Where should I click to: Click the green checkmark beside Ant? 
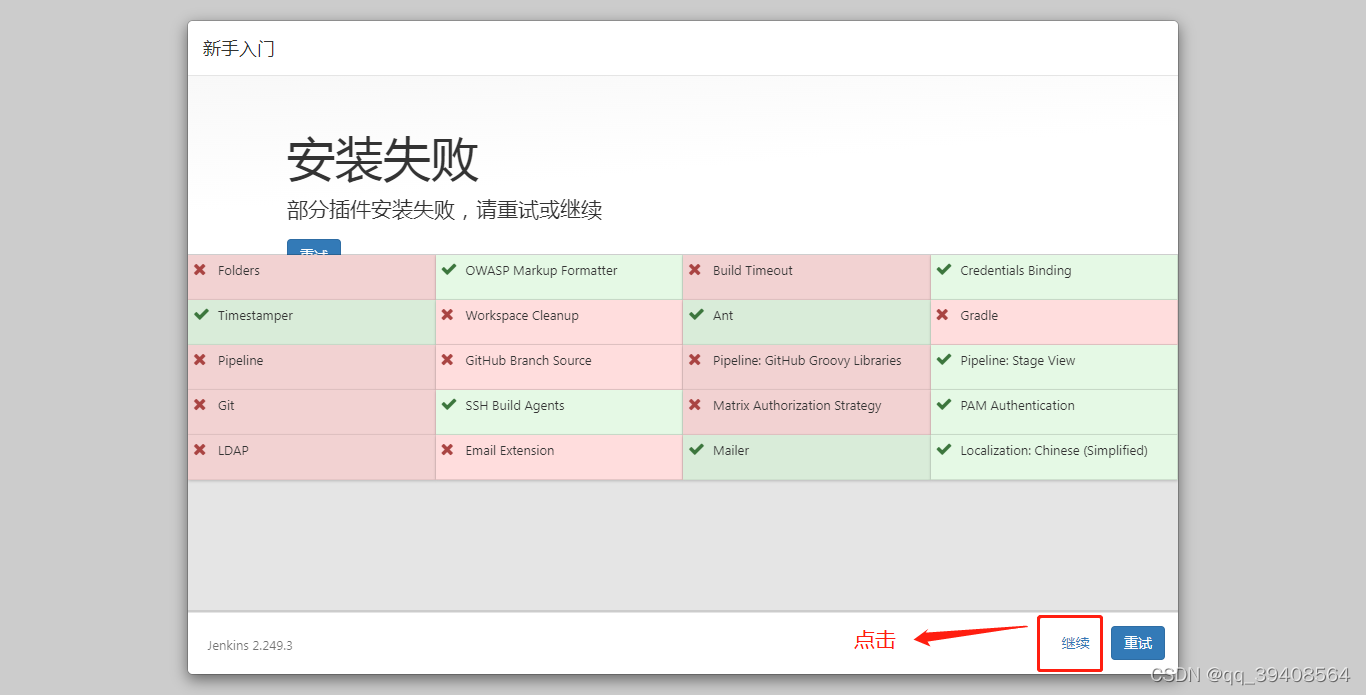click(696, 315)
